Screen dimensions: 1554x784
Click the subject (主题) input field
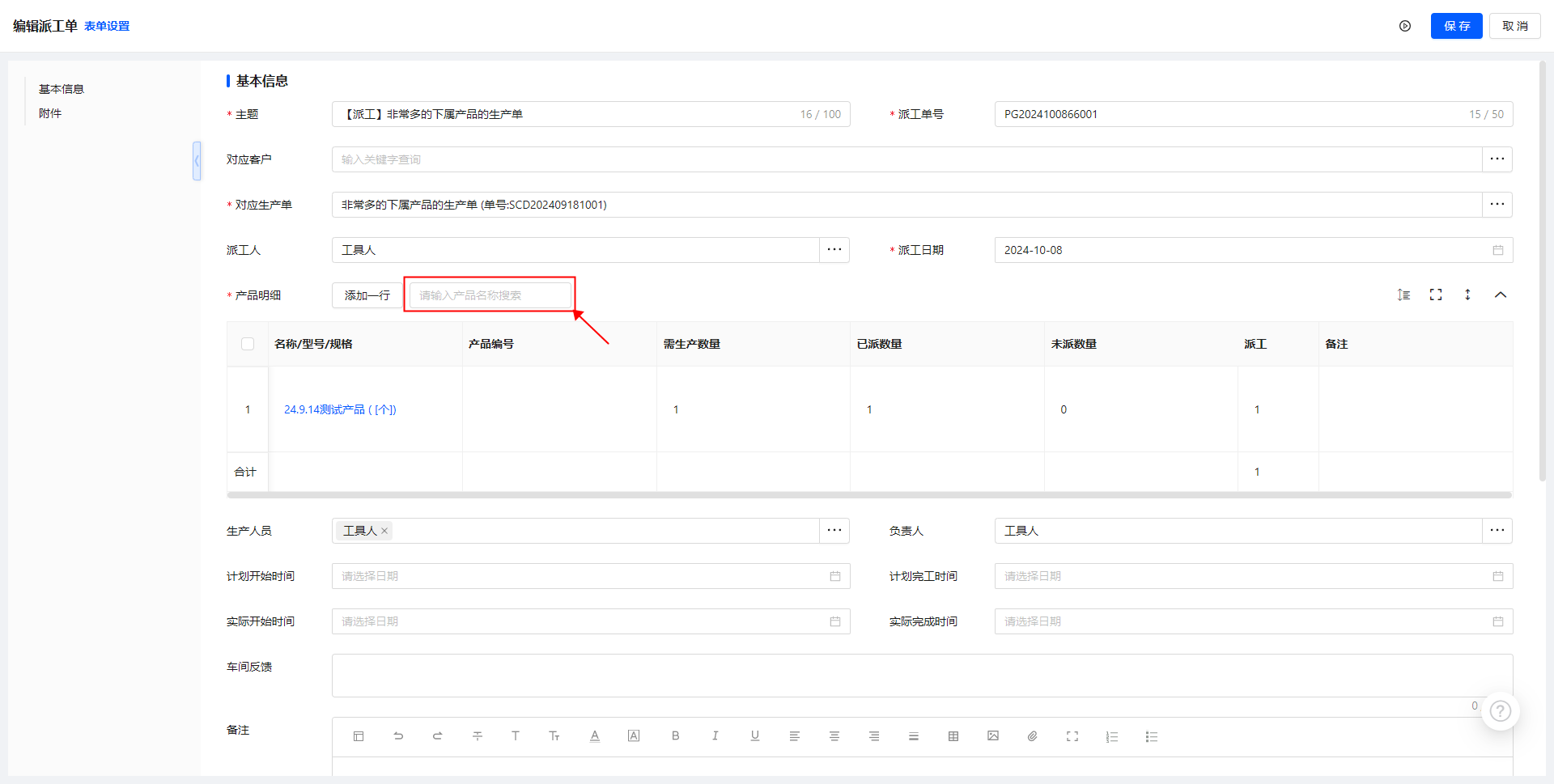point(591,114)
